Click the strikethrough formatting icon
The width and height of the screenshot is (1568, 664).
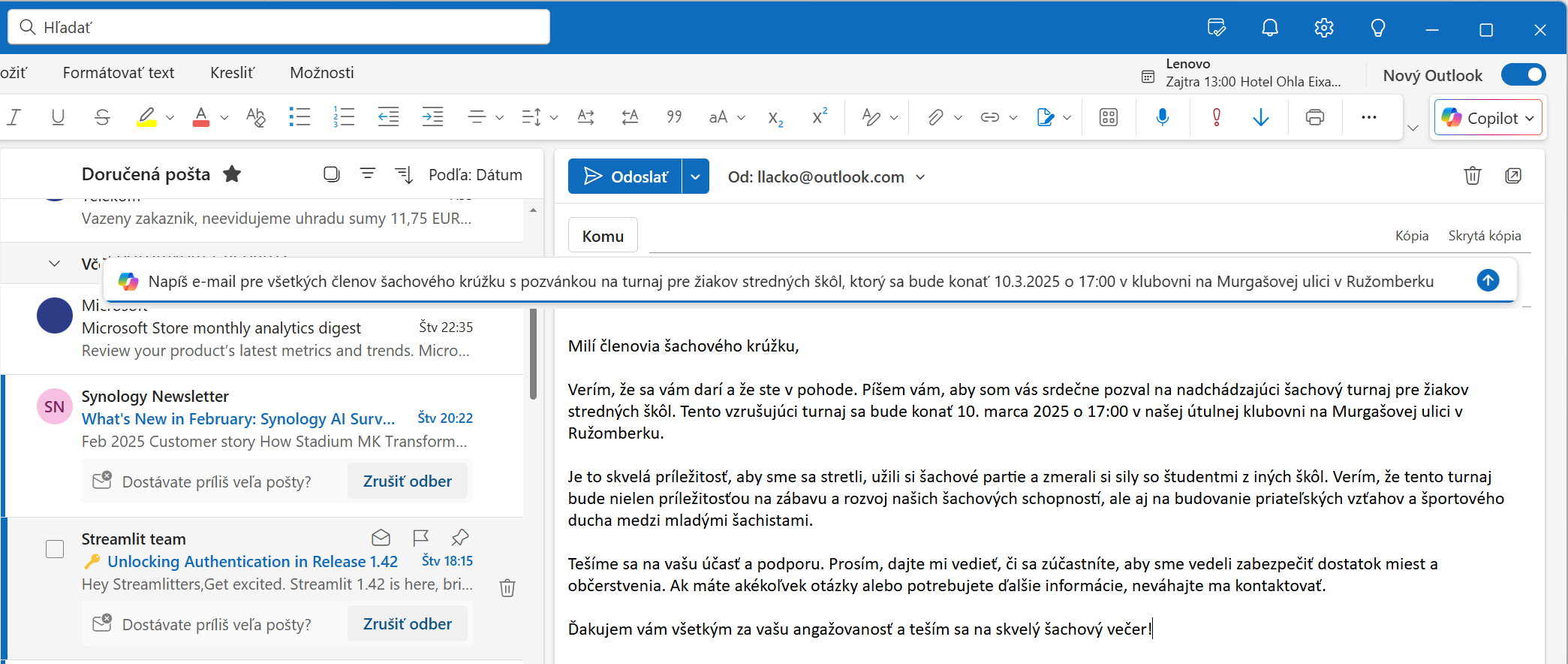(103, 117)
